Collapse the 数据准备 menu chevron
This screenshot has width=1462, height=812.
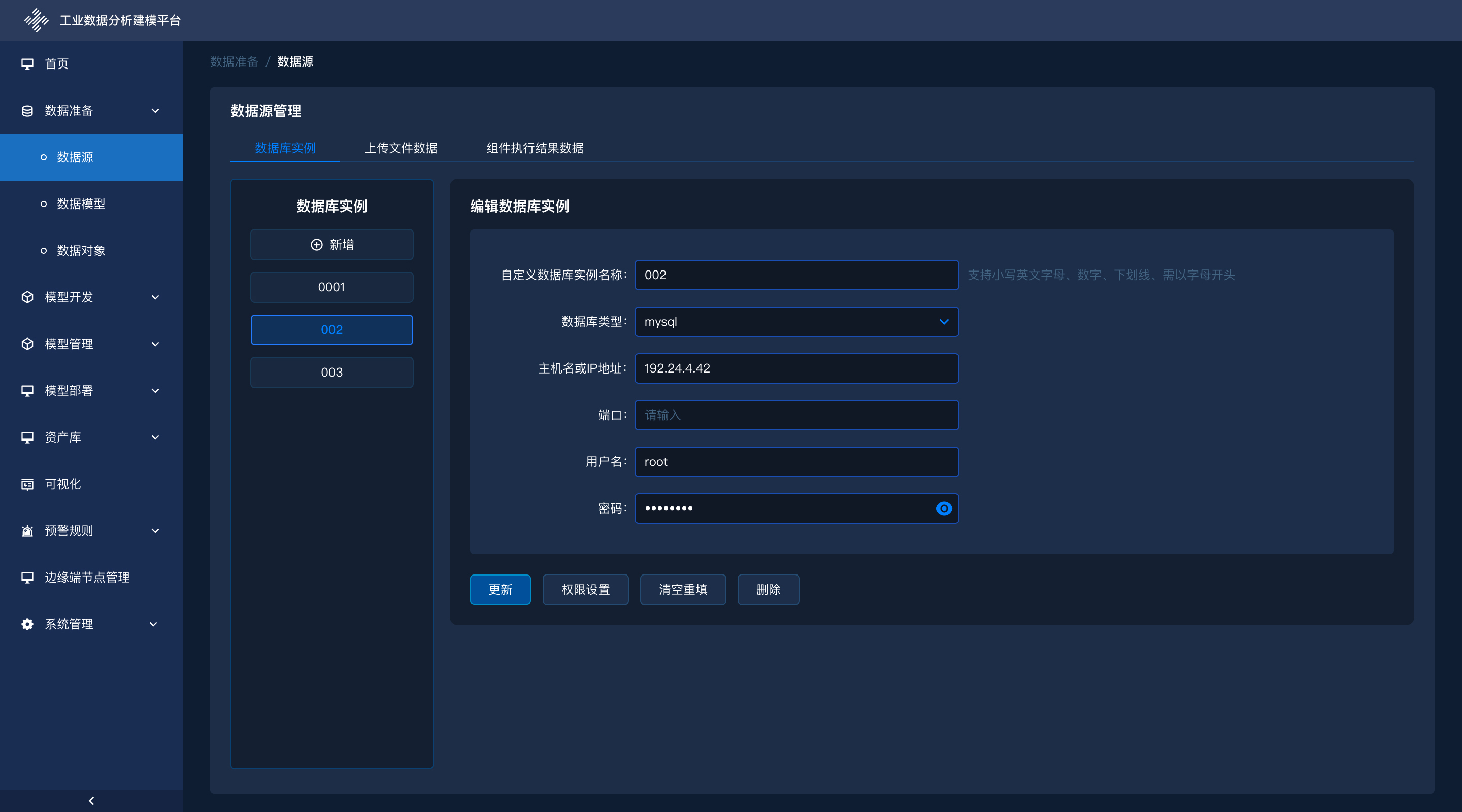pyautogui.click(x=155, y=111)
